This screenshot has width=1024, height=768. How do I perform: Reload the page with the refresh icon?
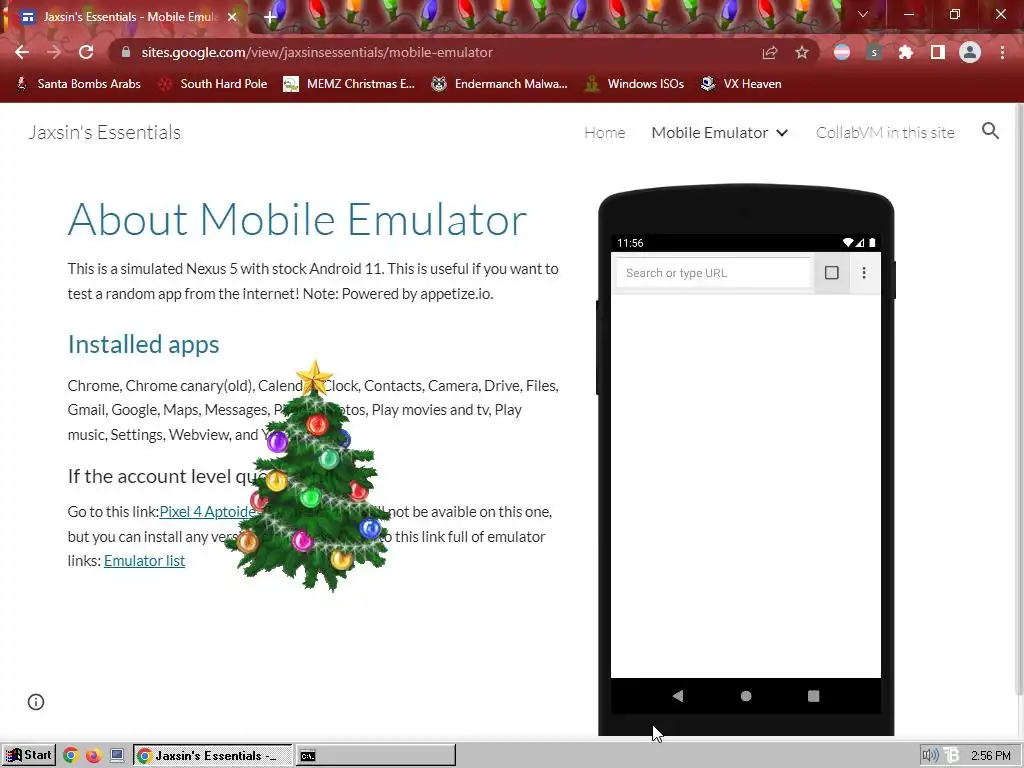(86, 52)
